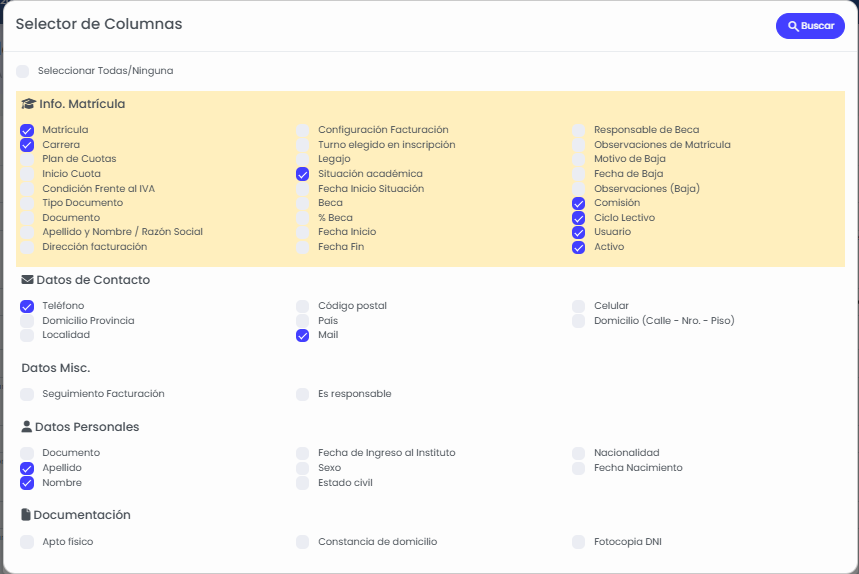This screenshot has height=574, width=859.
Task: Enable the Plan de Cuotas checkbox
Action: tap(27, 159)
